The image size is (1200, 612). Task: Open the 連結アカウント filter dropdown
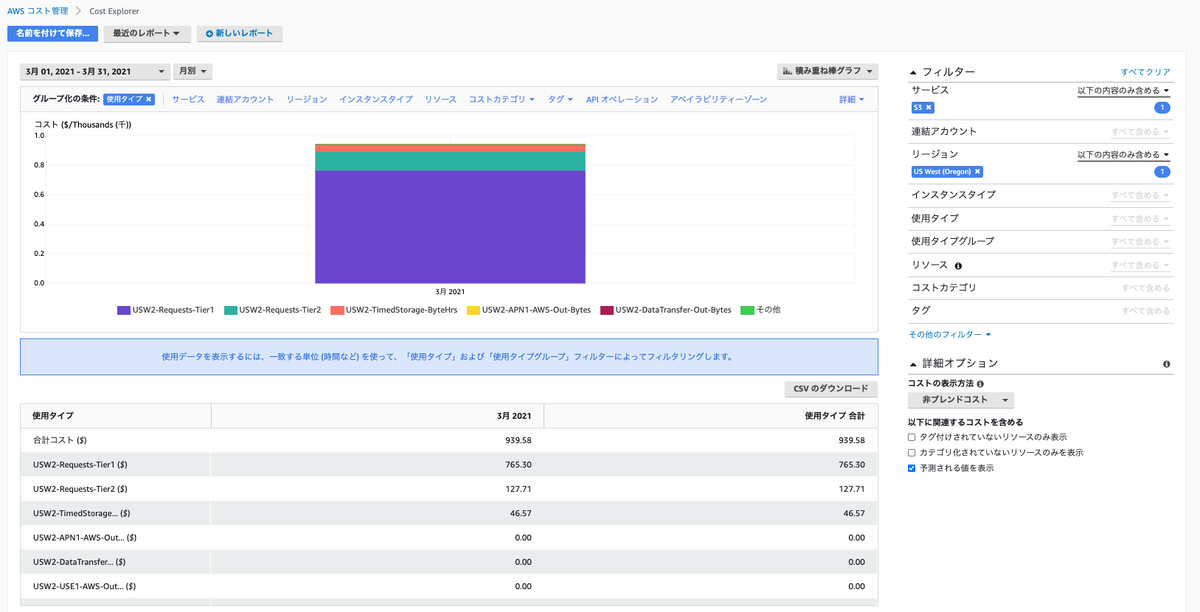(x=1140, y=132)
